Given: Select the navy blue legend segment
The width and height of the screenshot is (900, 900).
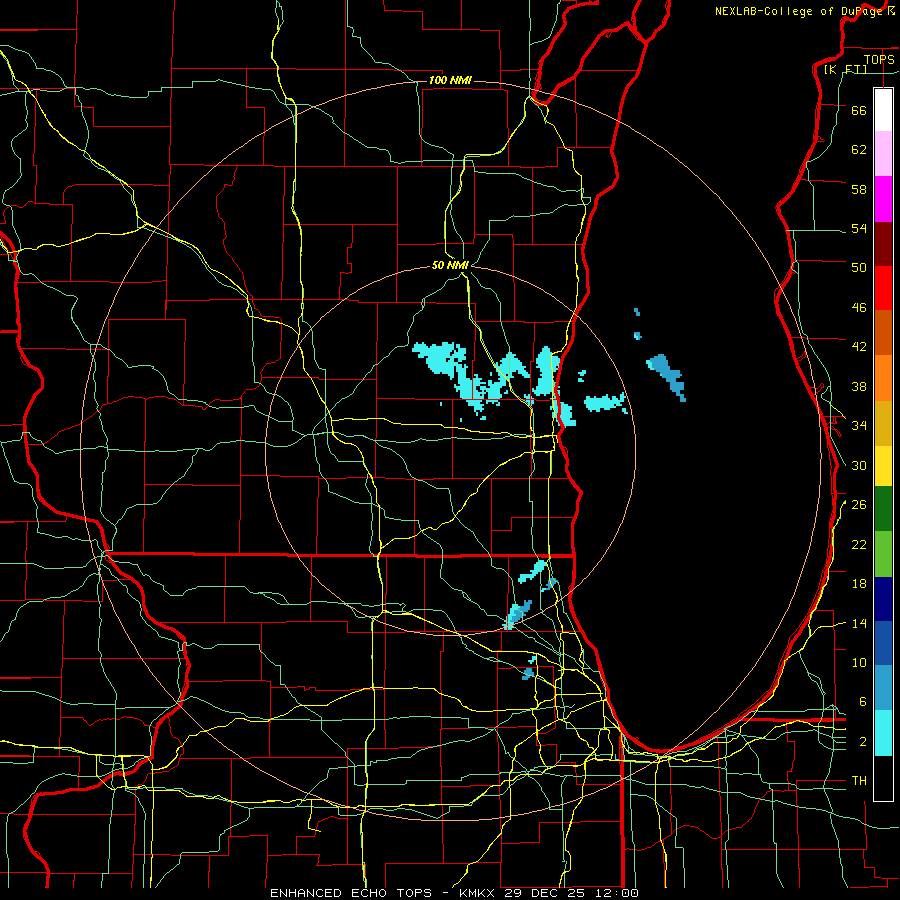Looking at the screenshot, I should pyautogui.click(x=883, y=599).
